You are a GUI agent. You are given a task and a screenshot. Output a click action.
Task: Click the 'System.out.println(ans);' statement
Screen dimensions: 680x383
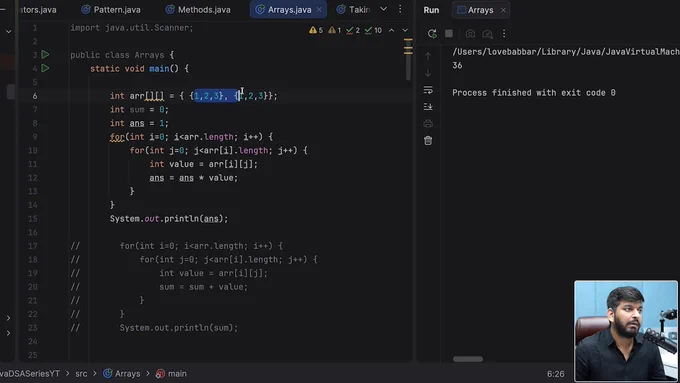point(169,219)
